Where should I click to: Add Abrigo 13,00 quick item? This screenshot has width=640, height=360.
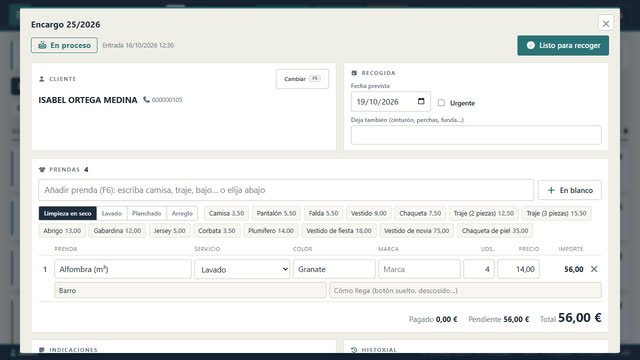[62, 231]
